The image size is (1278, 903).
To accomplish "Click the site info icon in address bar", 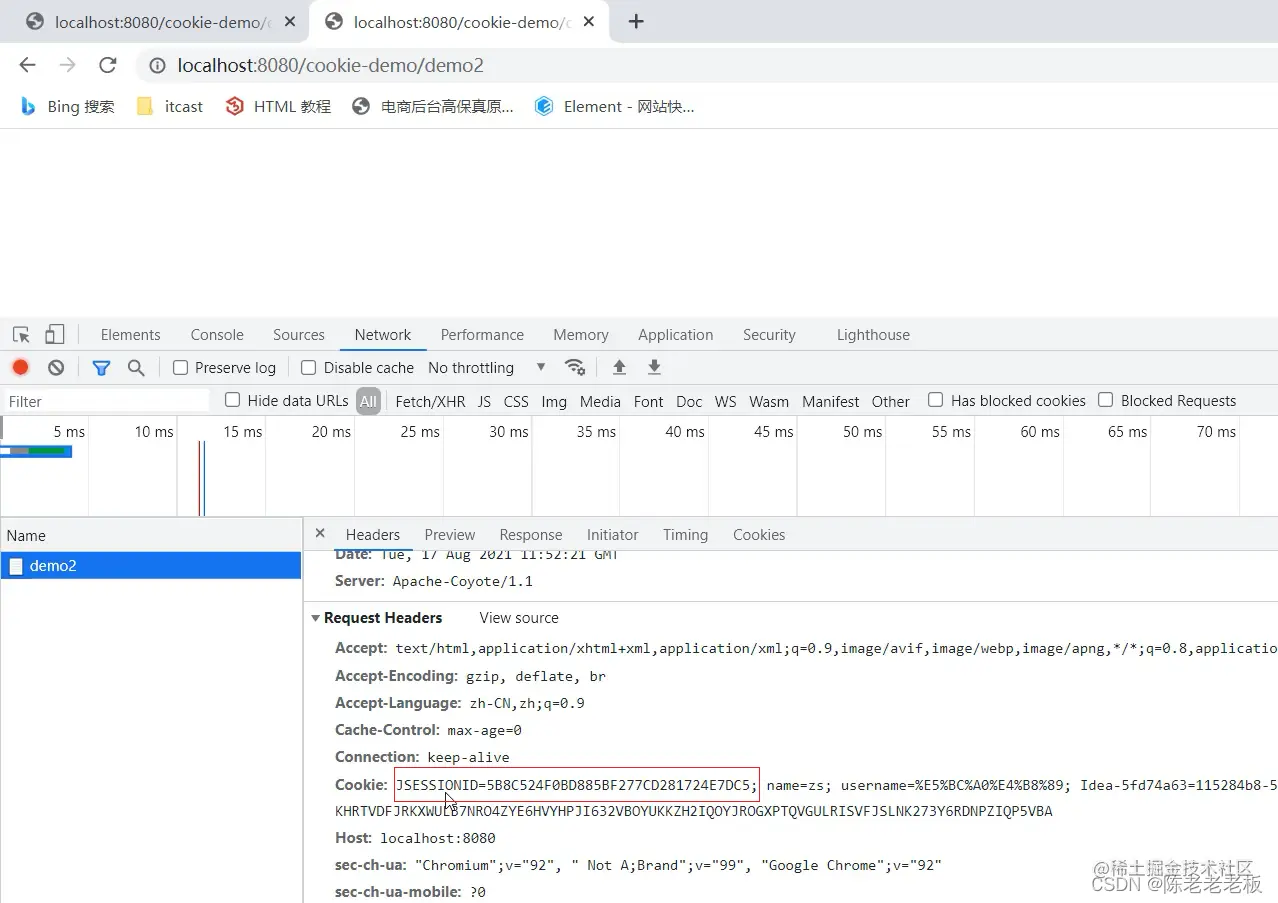I will [157, 66].
